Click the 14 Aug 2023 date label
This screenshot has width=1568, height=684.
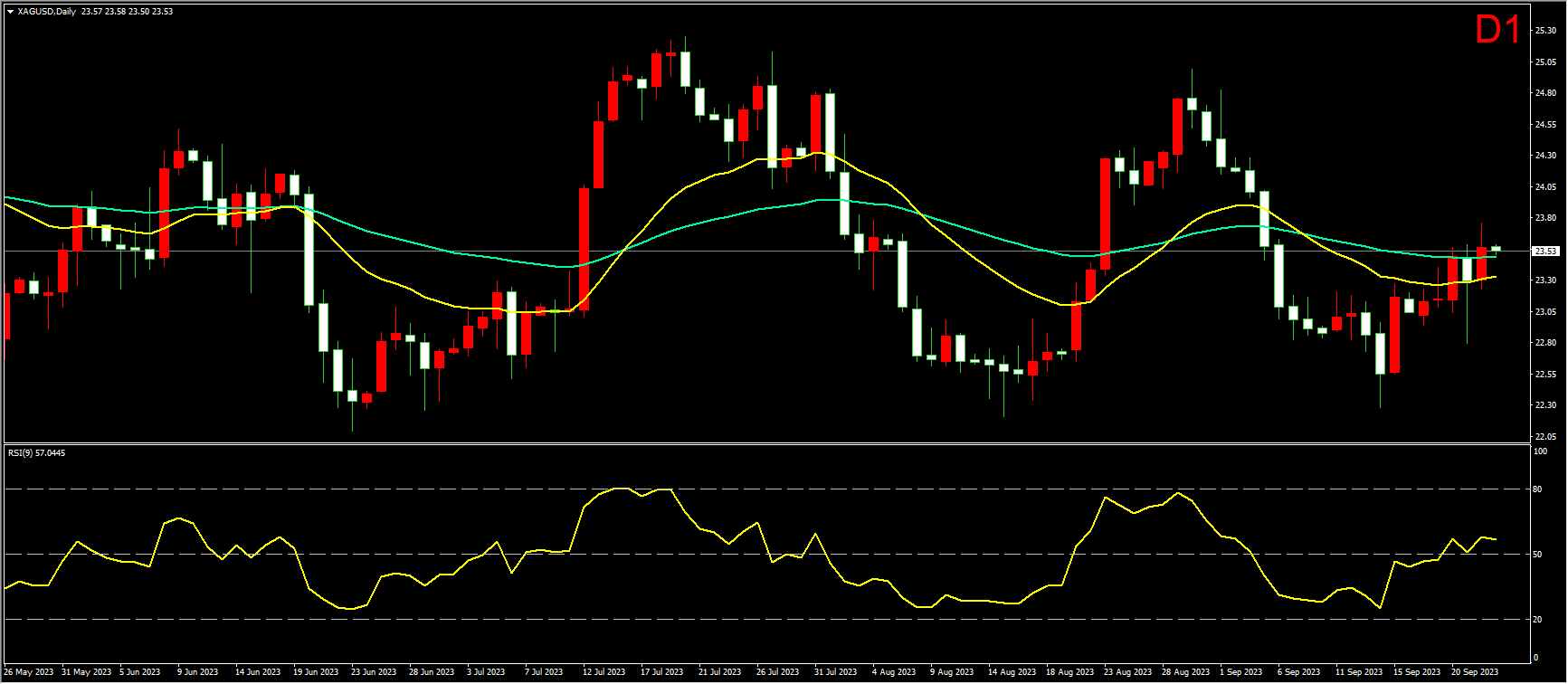coord(1012,672)
